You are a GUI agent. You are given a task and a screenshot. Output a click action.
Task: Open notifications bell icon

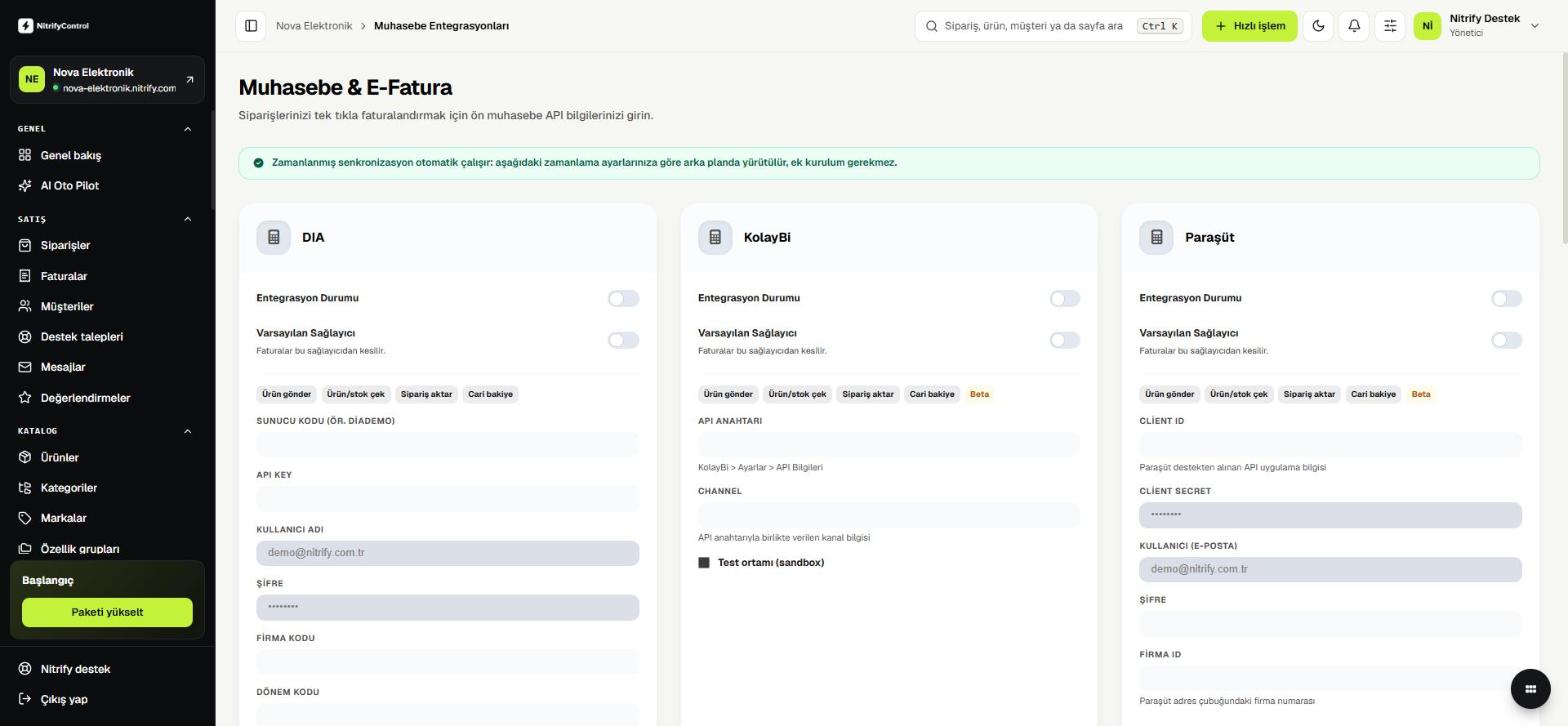(x=1354, y=26)
